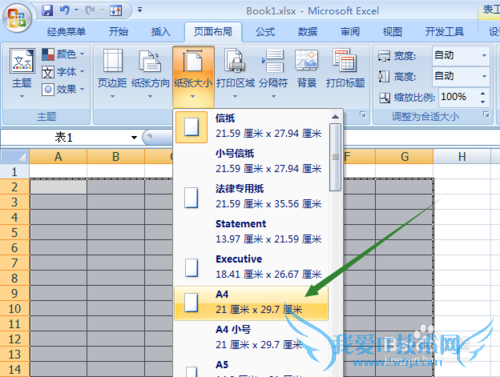Switch to the 插入 tab

click(x=161, y=32)
